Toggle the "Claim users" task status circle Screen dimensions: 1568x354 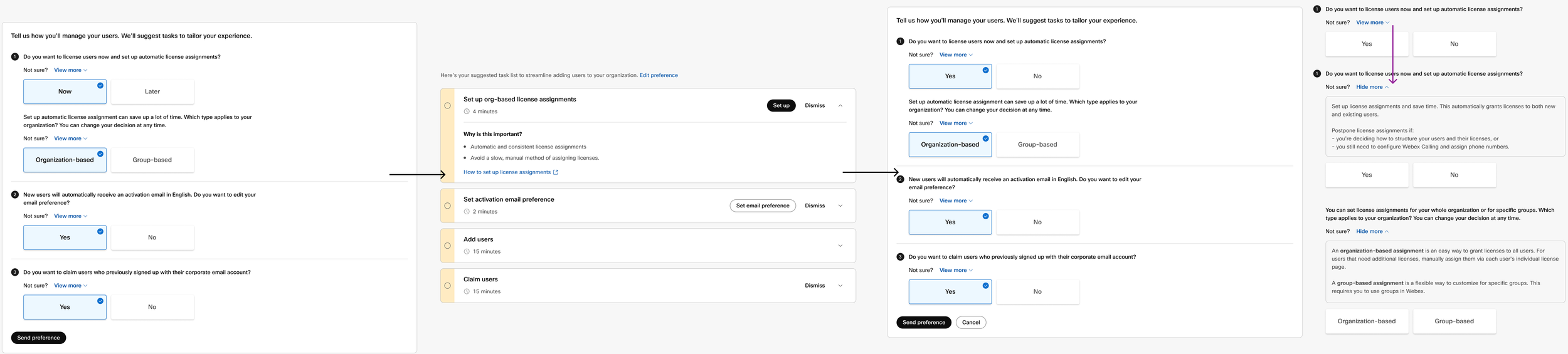tap(447, 286)
